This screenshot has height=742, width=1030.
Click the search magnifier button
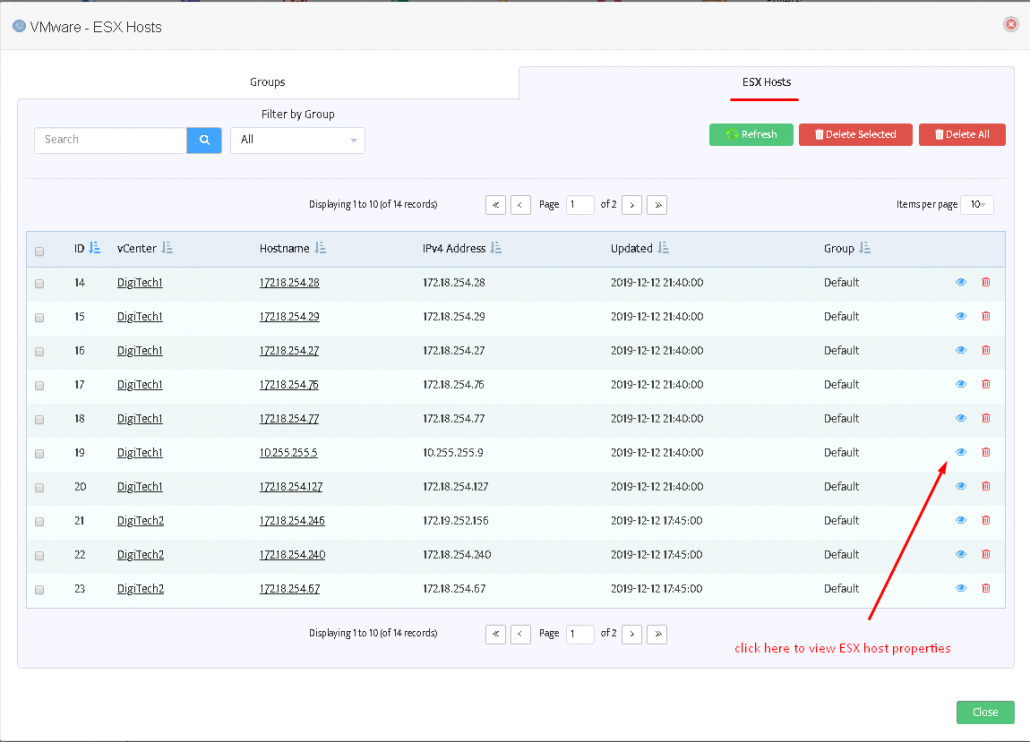coord(203,140)
